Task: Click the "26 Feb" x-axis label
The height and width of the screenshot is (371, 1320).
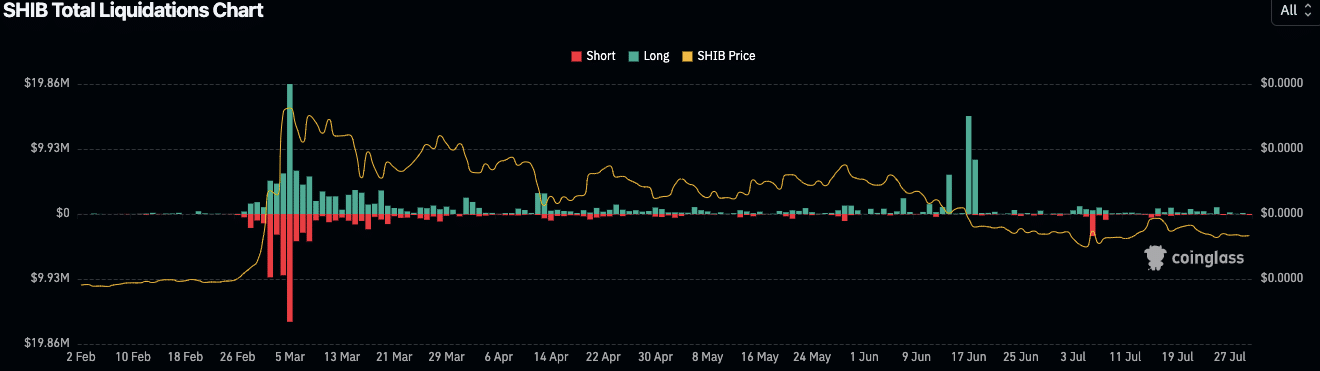Action: (237, 356)
